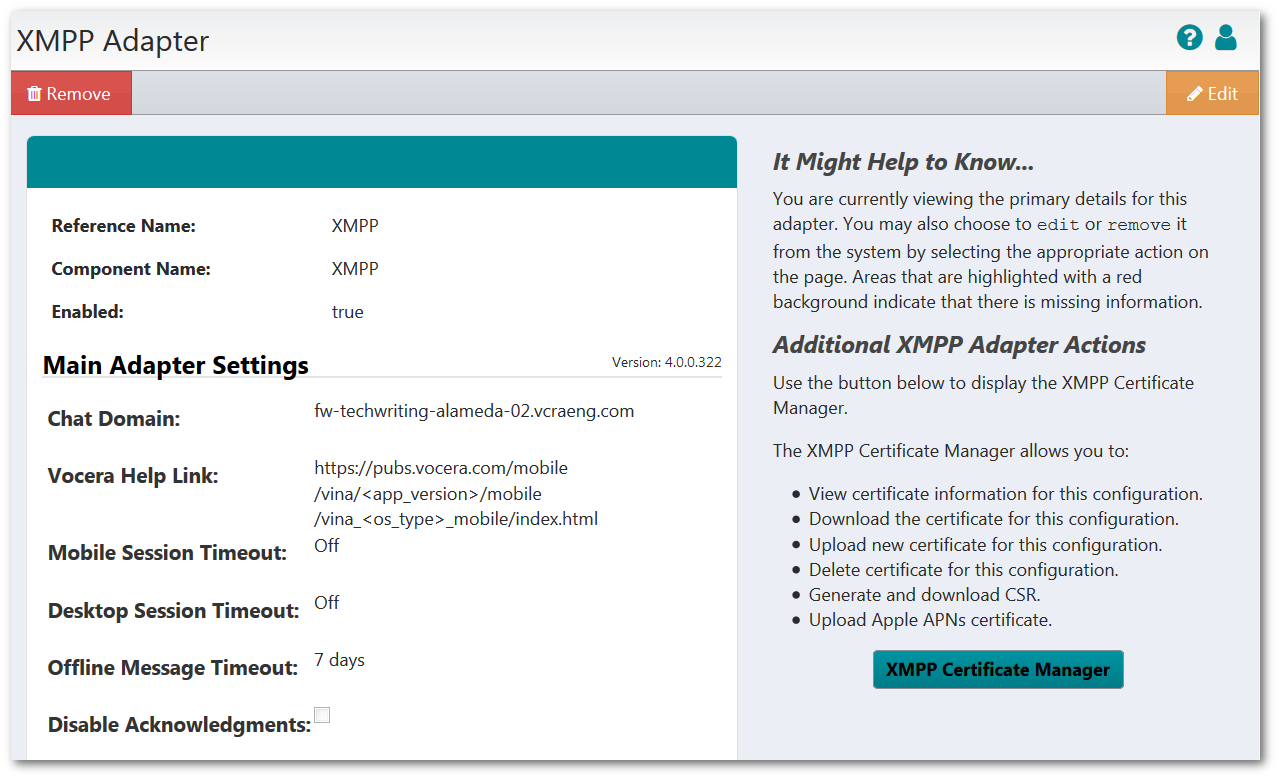
Task: Click the Mobile Session Timeout label
Action: point(167,553)
